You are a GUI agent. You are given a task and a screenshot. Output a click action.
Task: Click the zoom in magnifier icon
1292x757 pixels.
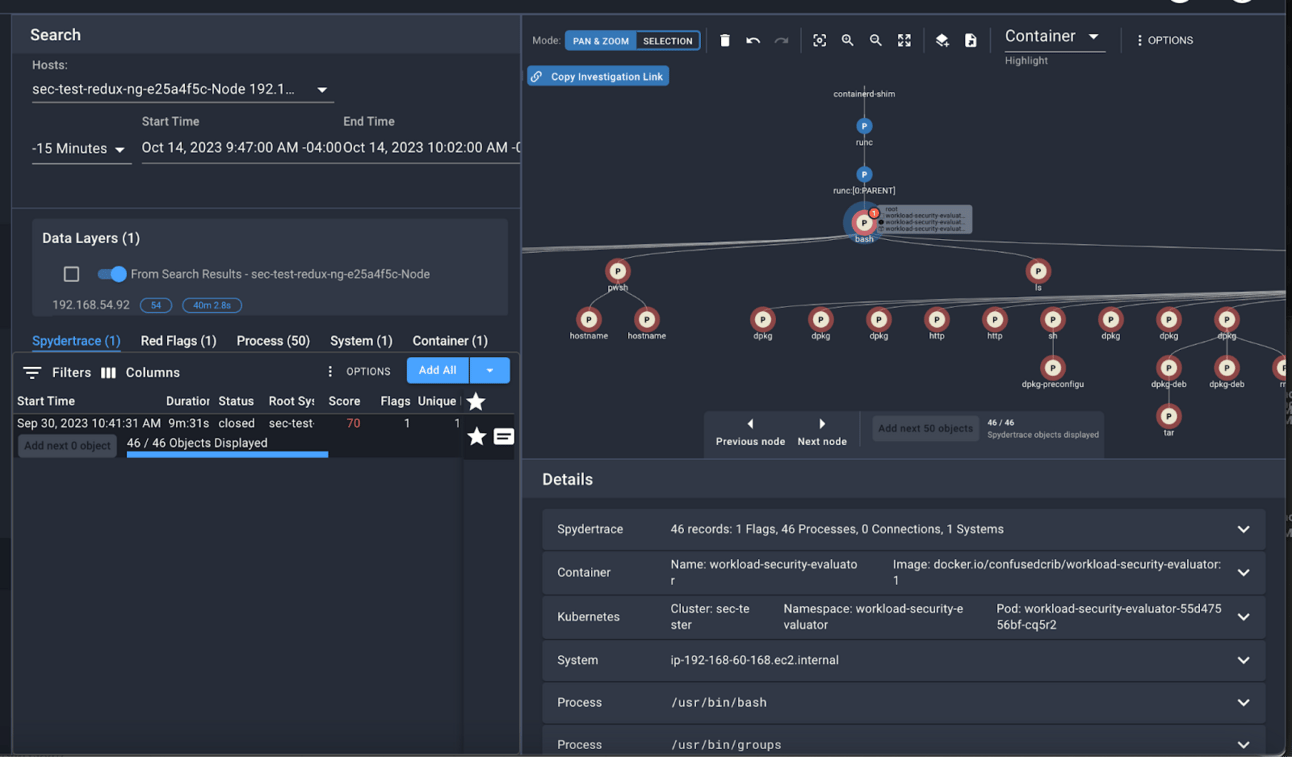pyautogui.click(x=848, y=41)
